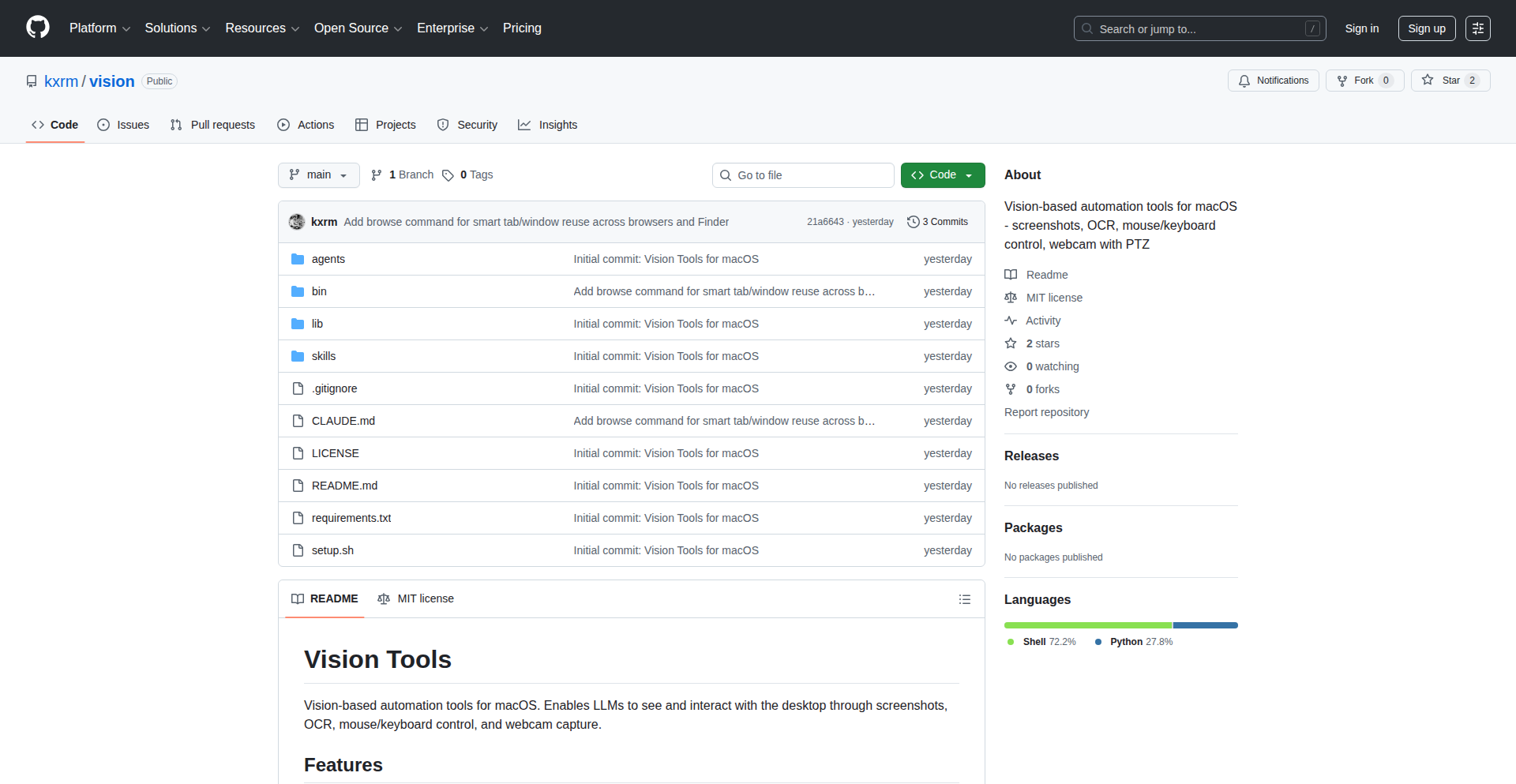Click the Tags label icon

[x=448, y=175]
